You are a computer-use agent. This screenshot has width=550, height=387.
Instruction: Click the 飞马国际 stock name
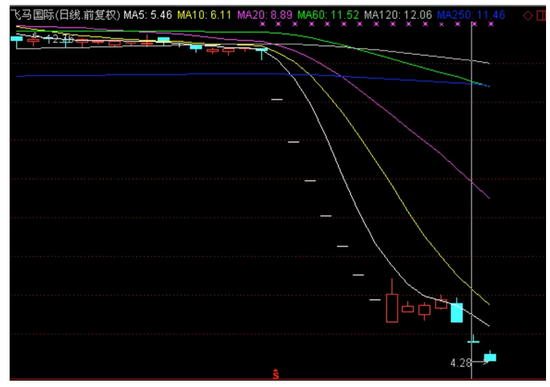pyautogui.click(x=33, y=15)
